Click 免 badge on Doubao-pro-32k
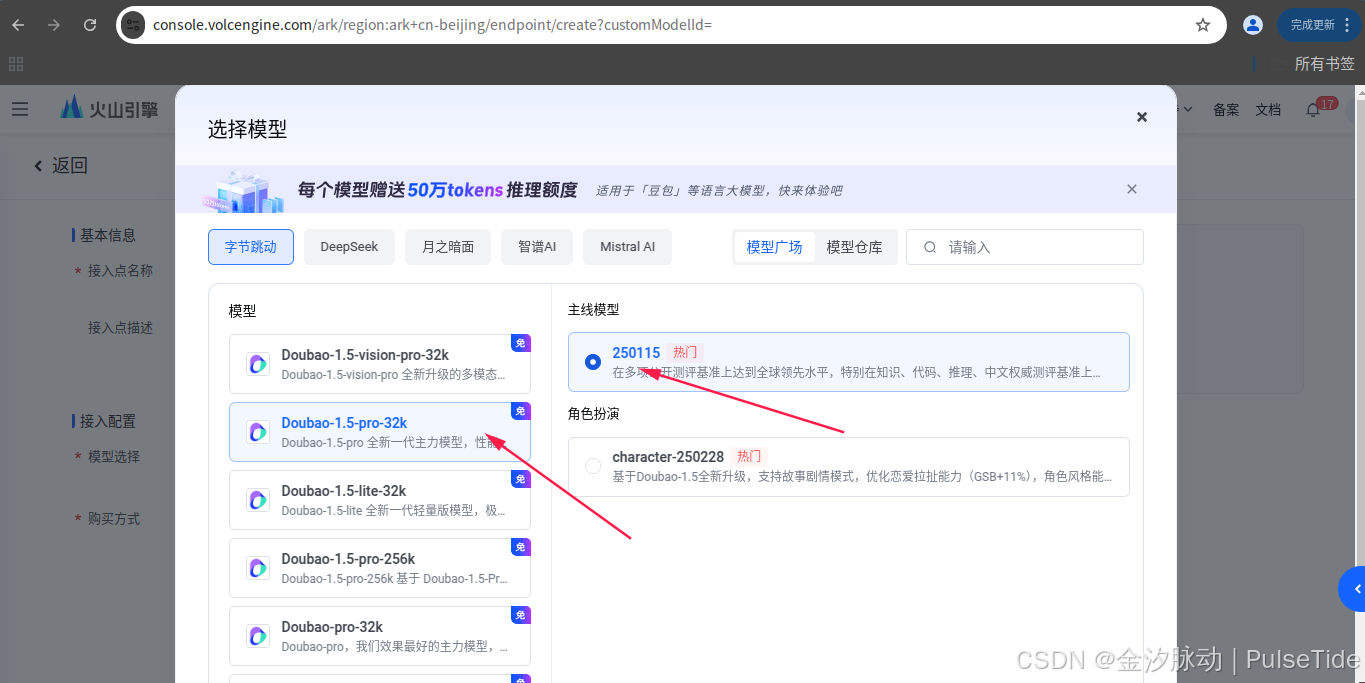1365x683 pixels. coord(520,615)
